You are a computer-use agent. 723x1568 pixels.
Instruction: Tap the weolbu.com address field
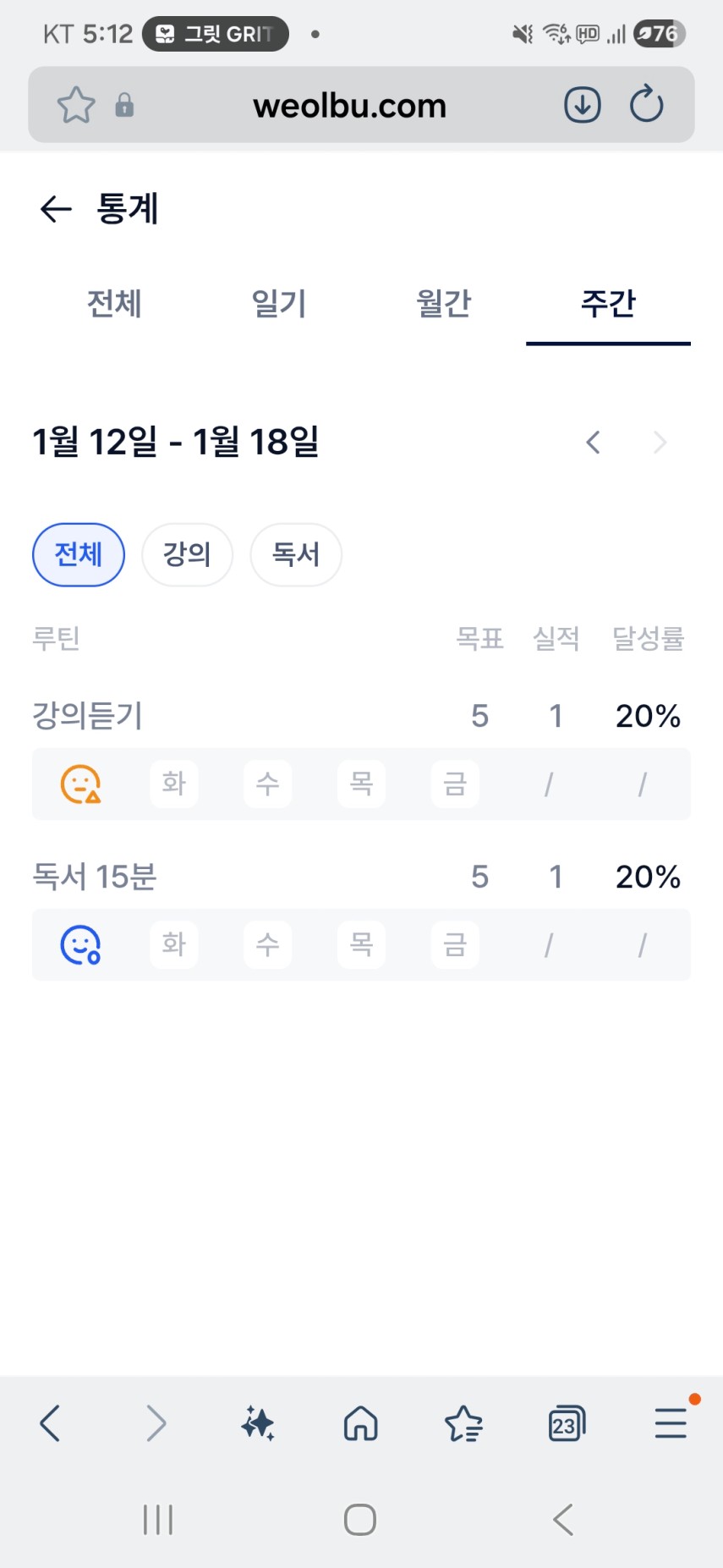(349, 106)
